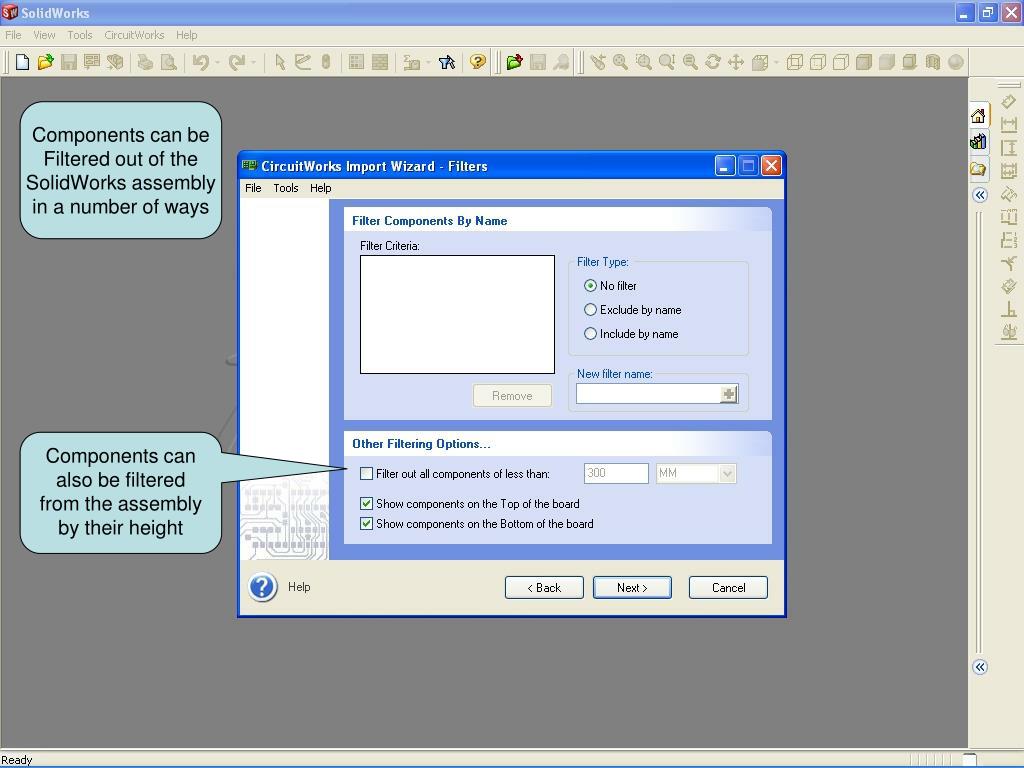Image resolution: width=1024 pixels, height=768 pixels.
Task: Open the Design Library task pane icon
Action: click(978, 142)
